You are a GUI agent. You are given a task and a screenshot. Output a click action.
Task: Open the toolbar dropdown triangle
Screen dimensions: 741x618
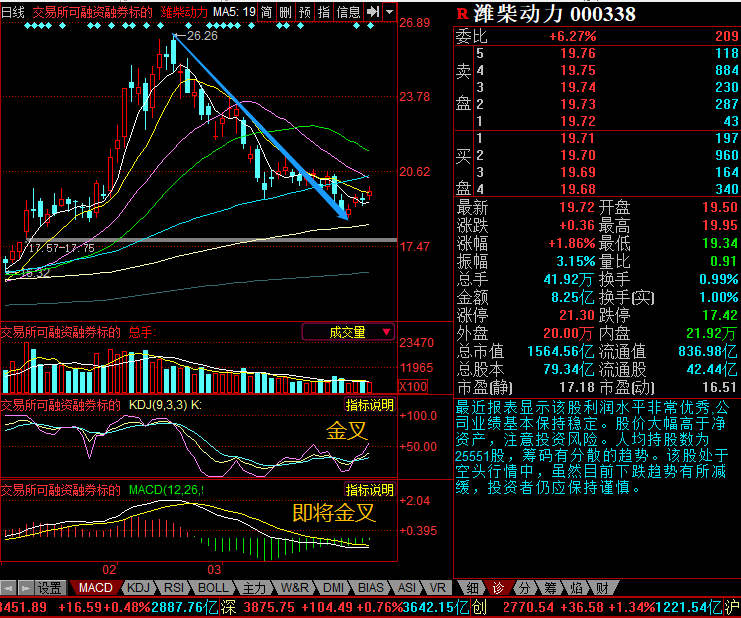click(x=389, y=12)
